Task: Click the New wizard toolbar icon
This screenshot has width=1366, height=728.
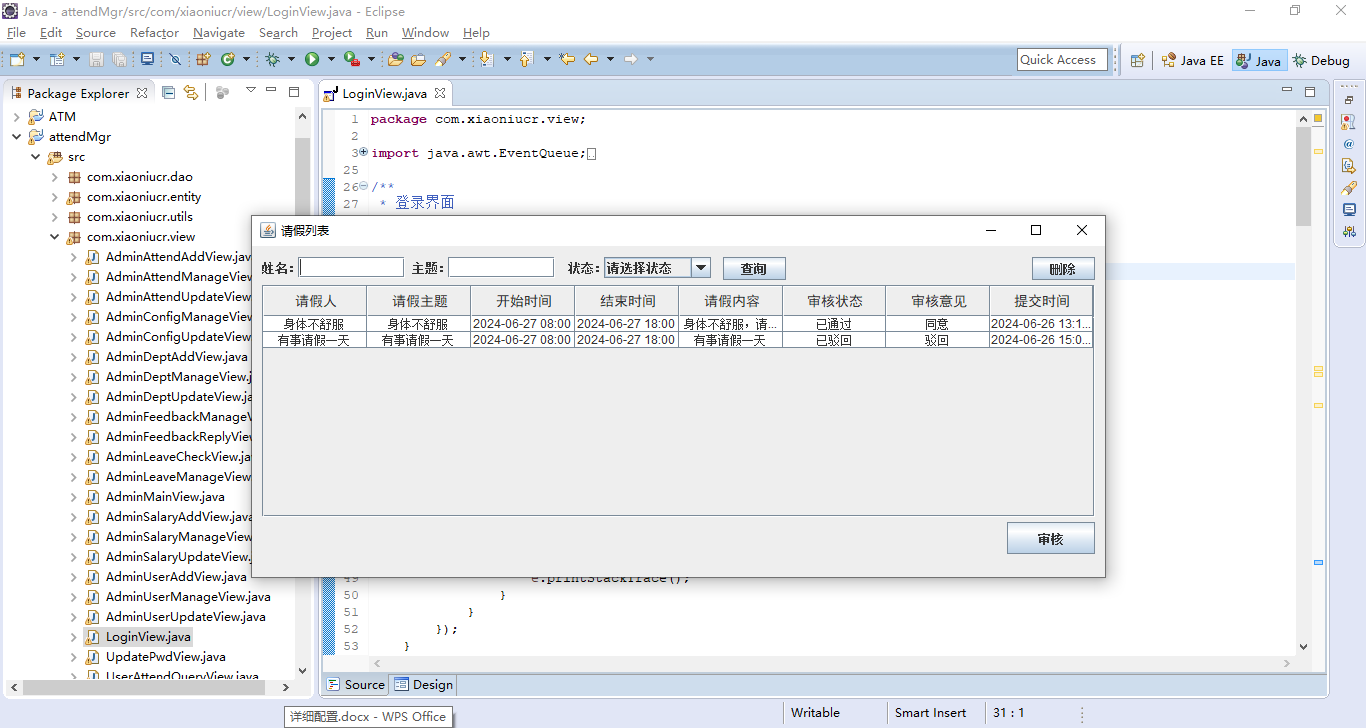Action: pos(17,60)
